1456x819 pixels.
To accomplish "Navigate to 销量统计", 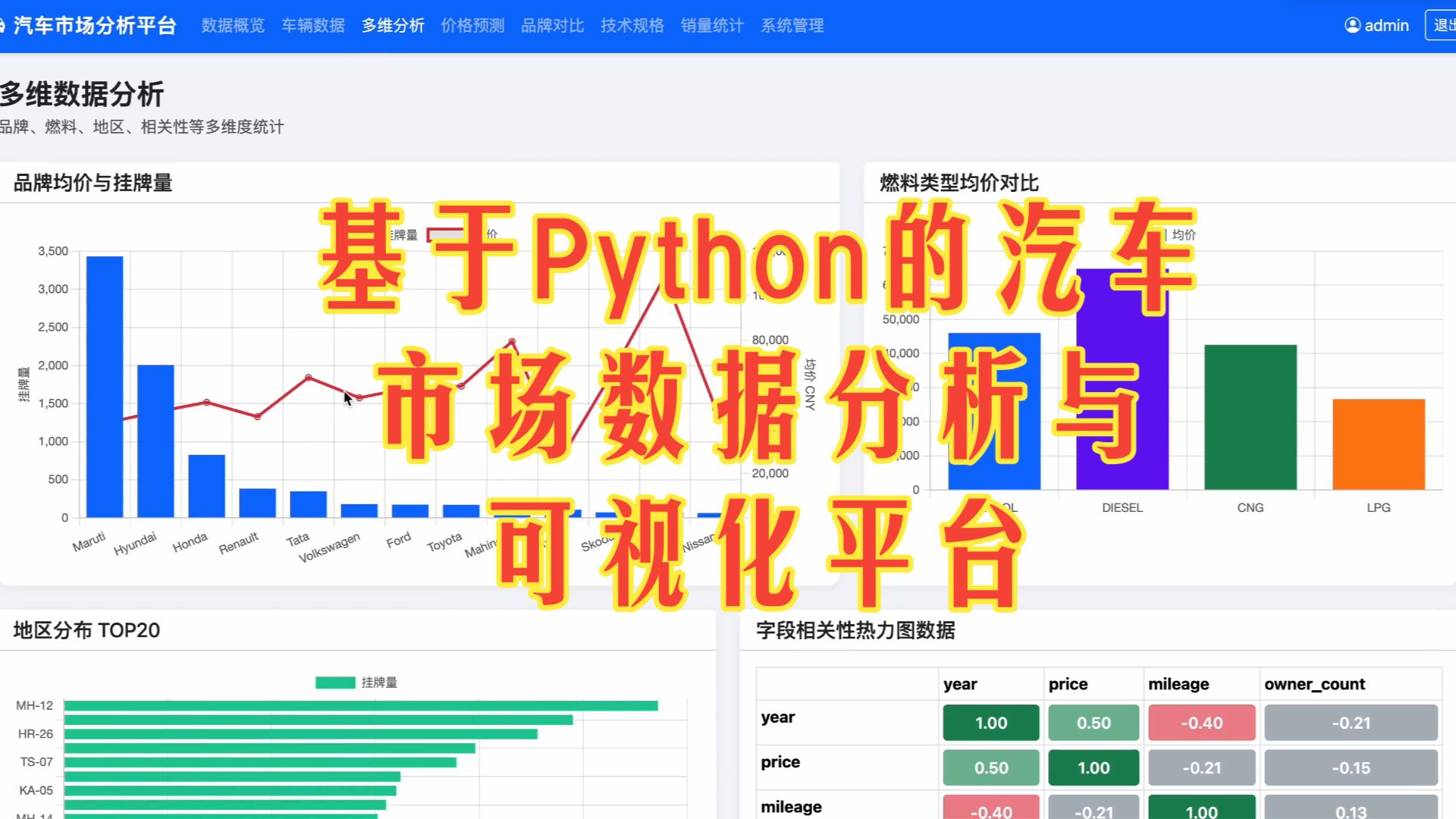I will (712, 25).
